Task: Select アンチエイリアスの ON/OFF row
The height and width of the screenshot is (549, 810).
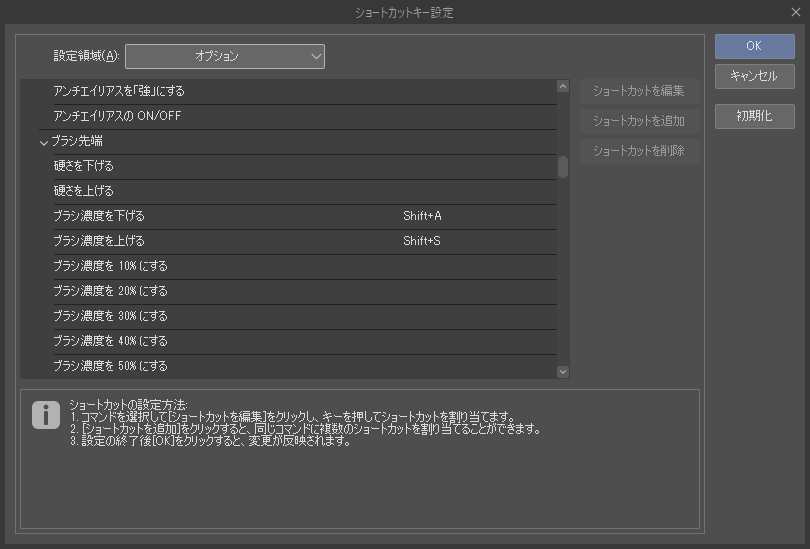Action: tap(305, 117)
